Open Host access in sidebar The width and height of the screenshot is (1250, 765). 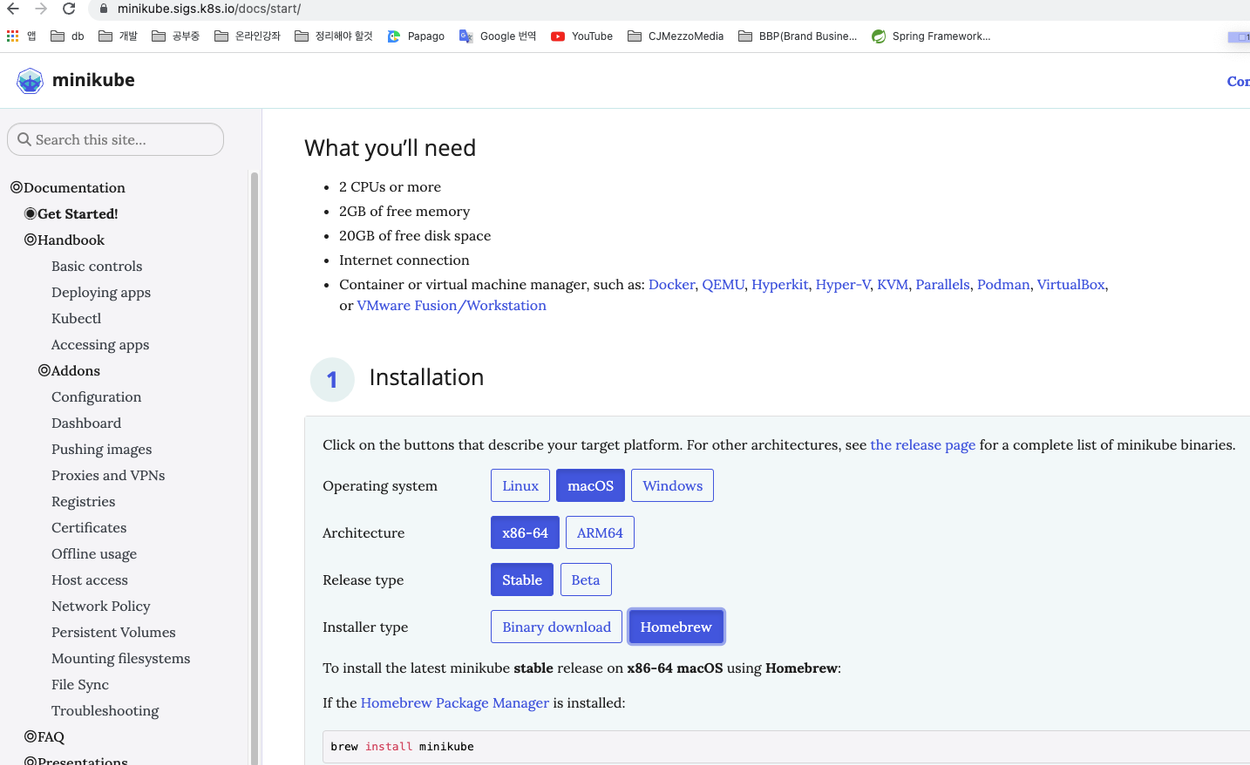90,580
